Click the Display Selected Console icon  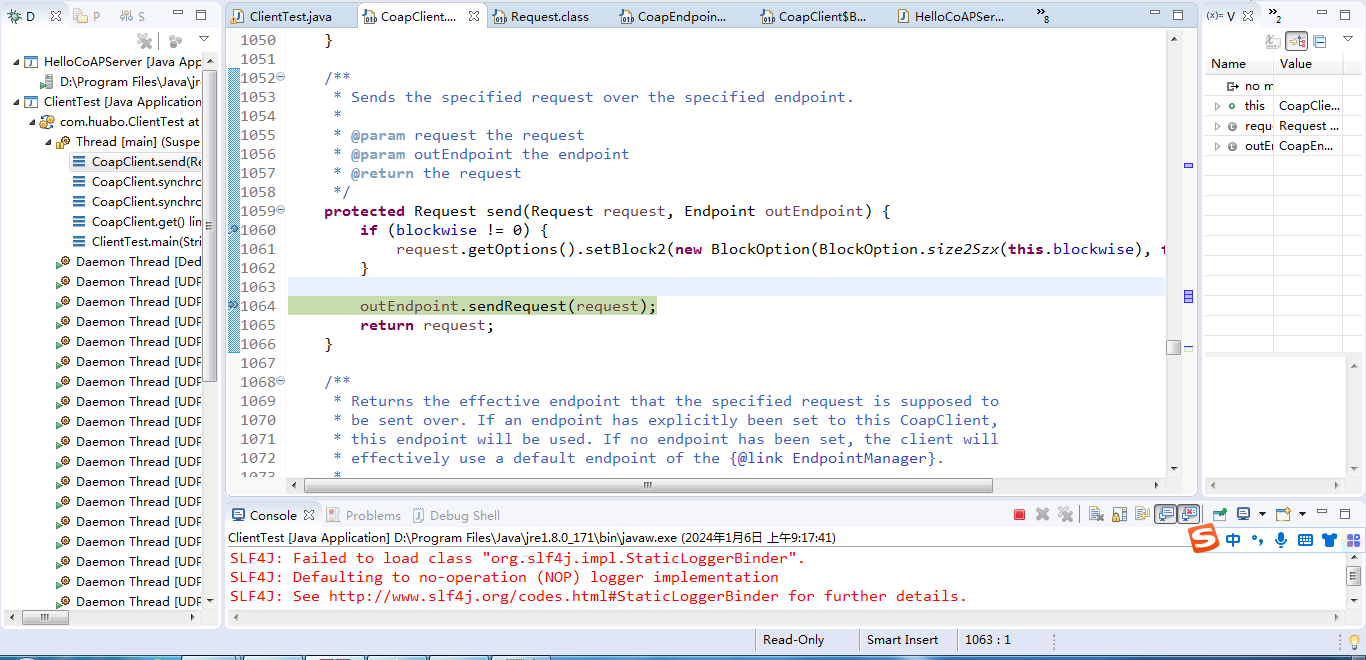tap(1244, 514)
